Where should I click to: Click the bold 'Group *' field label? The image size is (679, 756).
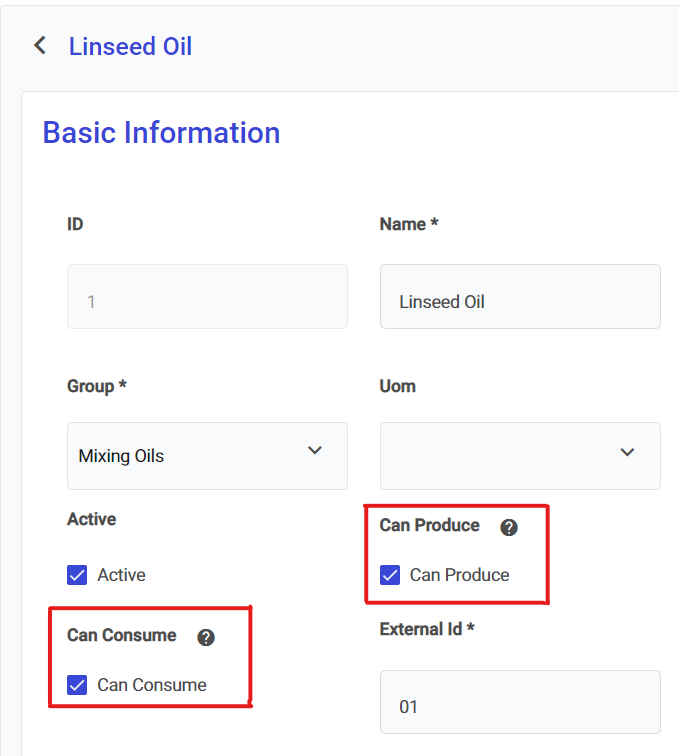click(x=96, y=386)
